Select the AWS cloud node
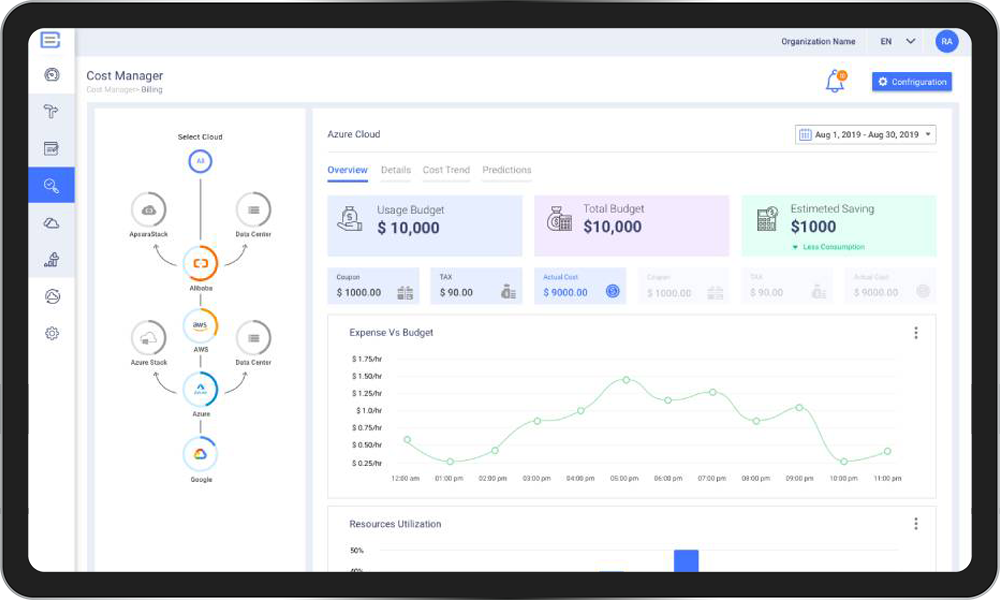 pos(200,325)
